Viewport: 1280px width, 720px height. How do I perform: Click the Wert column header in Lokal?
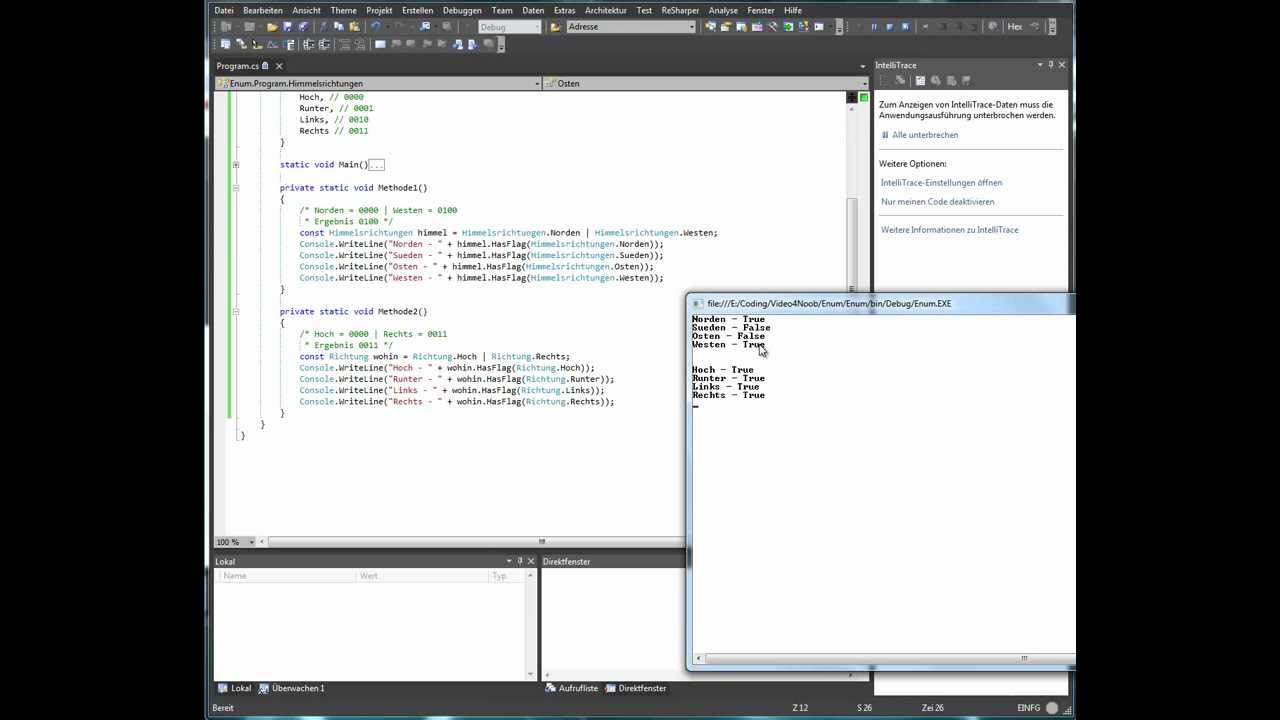point(422,576)
